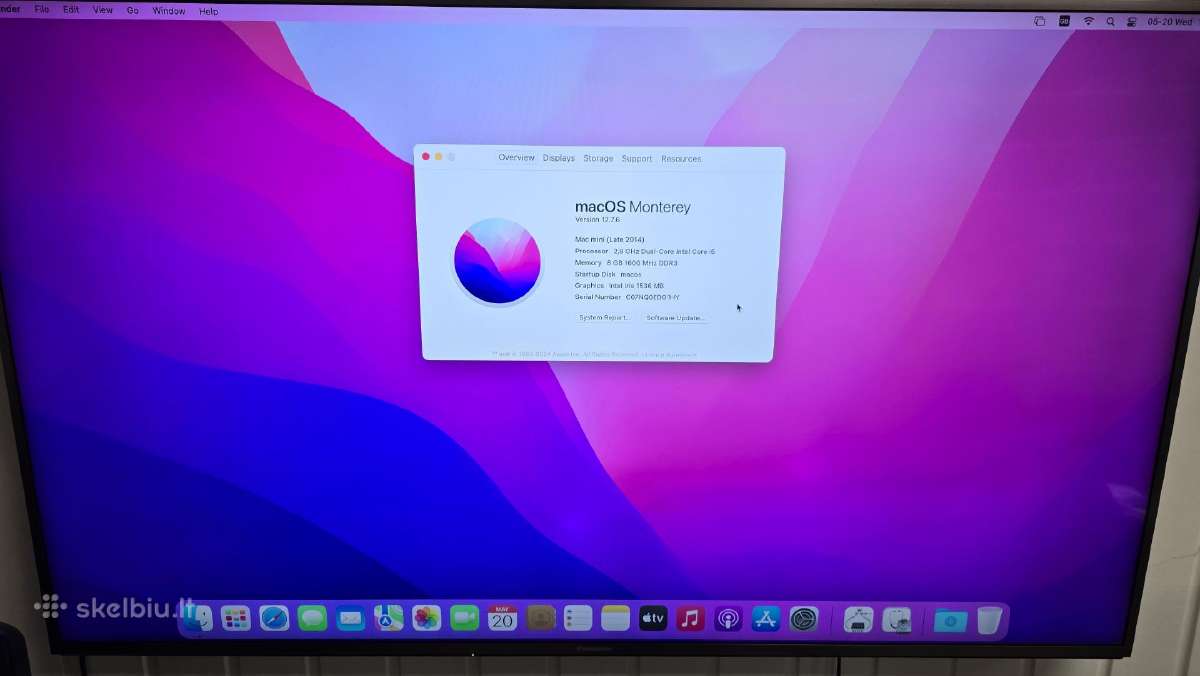Launch Maps from the Dock
Screen dimensions: 1200x676
[x=388, y=618]
